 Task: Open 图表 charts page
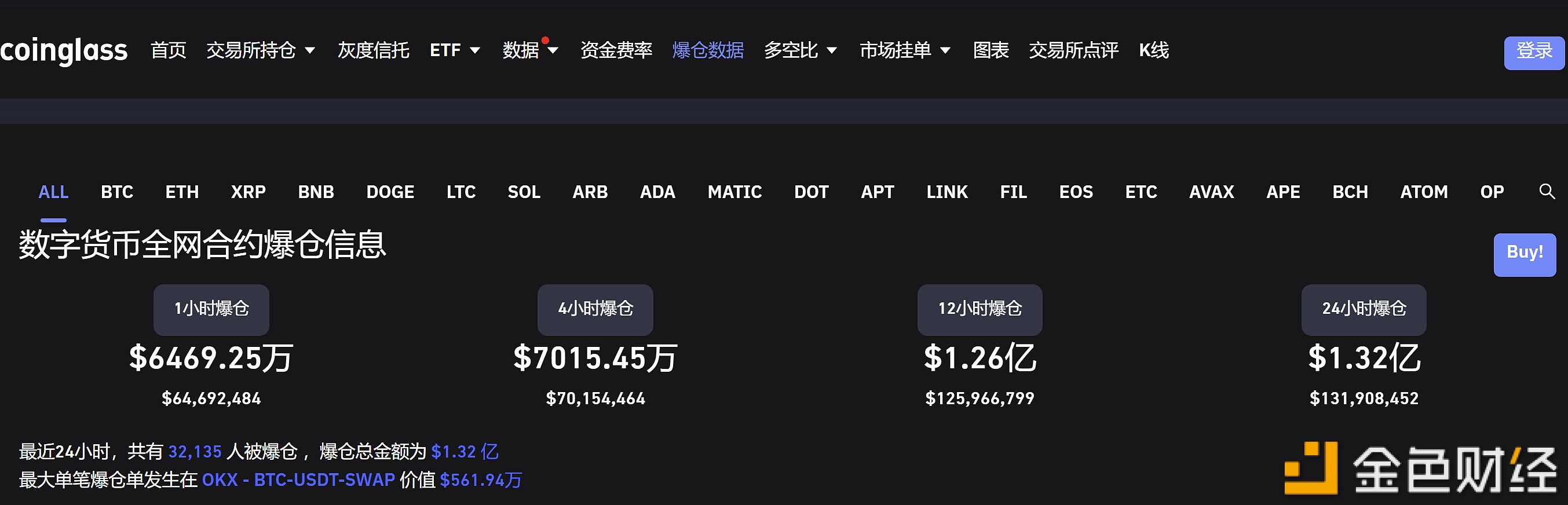pyautogui.click(x=991, y=50)
